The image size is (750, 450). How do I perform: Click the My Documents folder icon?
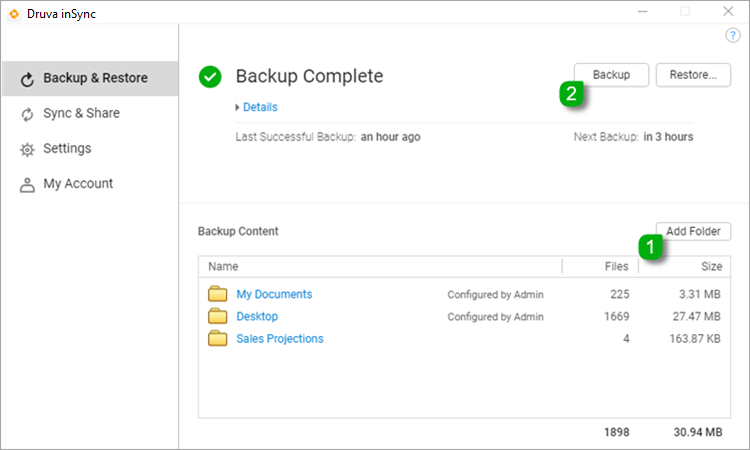click(x=218, y=294)
